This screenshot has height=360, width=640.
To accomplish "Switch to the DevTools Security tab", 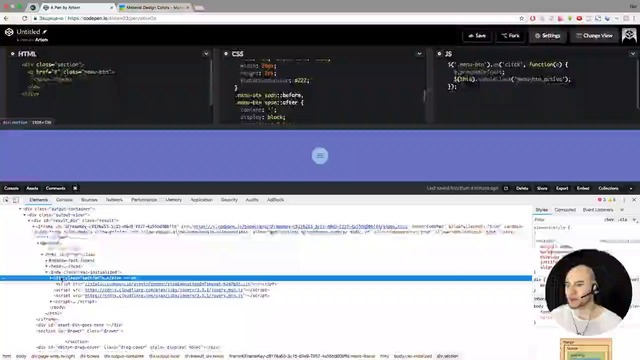I will tap(229, 200).
